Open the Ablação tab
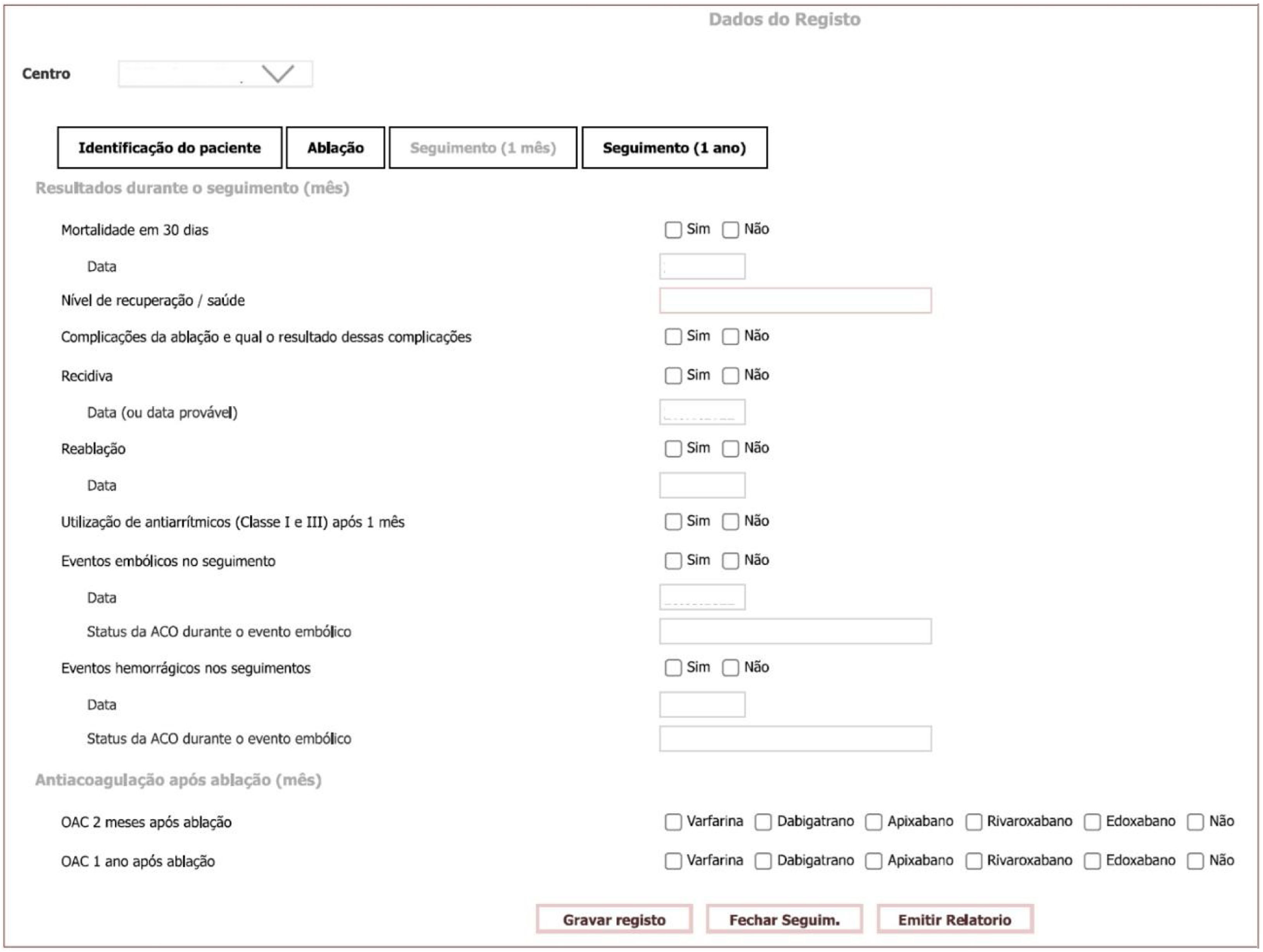 tap(335, 148)
